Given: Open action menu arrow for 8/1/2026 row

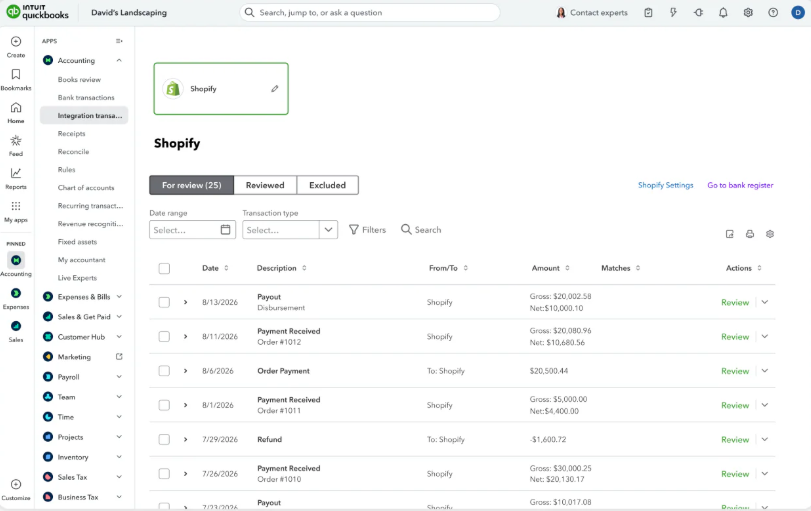Looking at the screenshot, I should coord(764,405).
